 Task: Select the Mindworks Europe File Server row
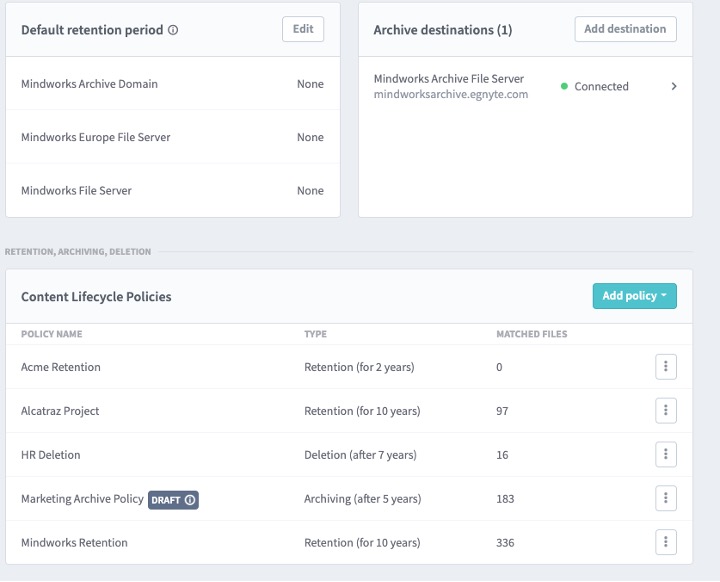(96, 137)
